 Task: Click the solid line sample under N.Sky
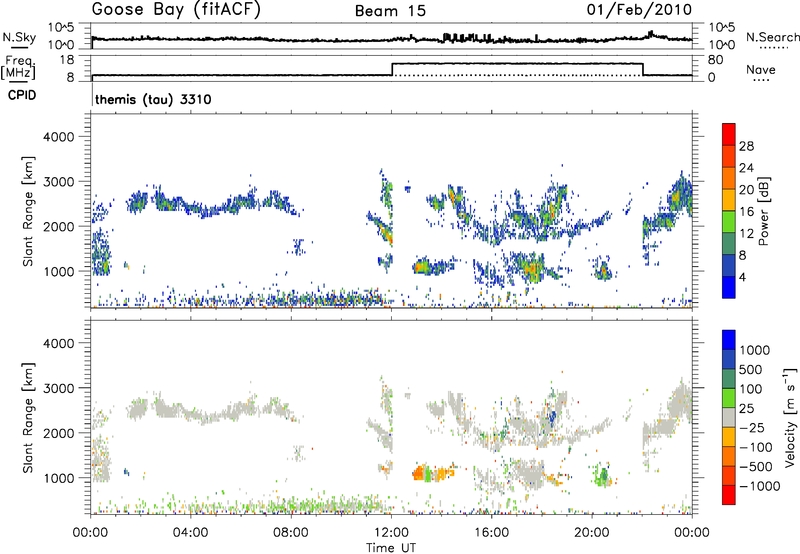(x=19, y=48)
